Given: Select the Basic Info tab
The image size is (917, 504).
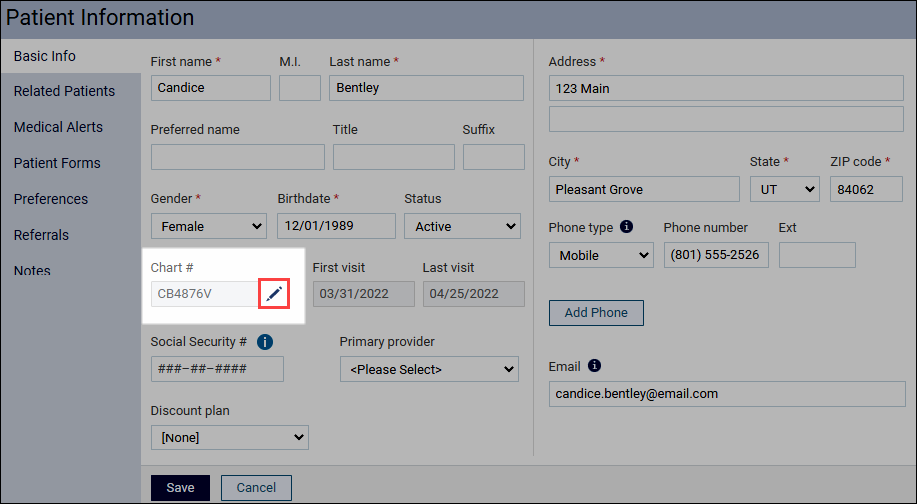Looking at the screenshot, I should [x=71, y=56].
